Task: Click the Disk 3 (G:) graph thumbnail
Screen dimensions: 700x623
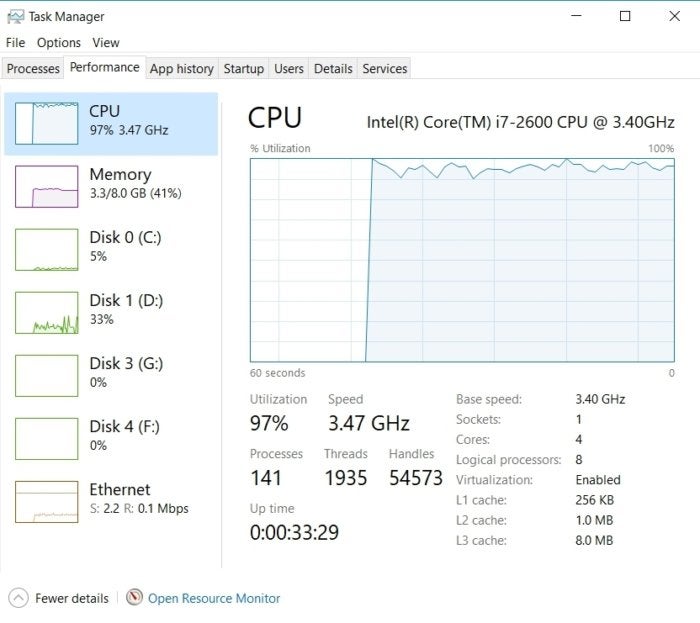Action: click(46, 376)
